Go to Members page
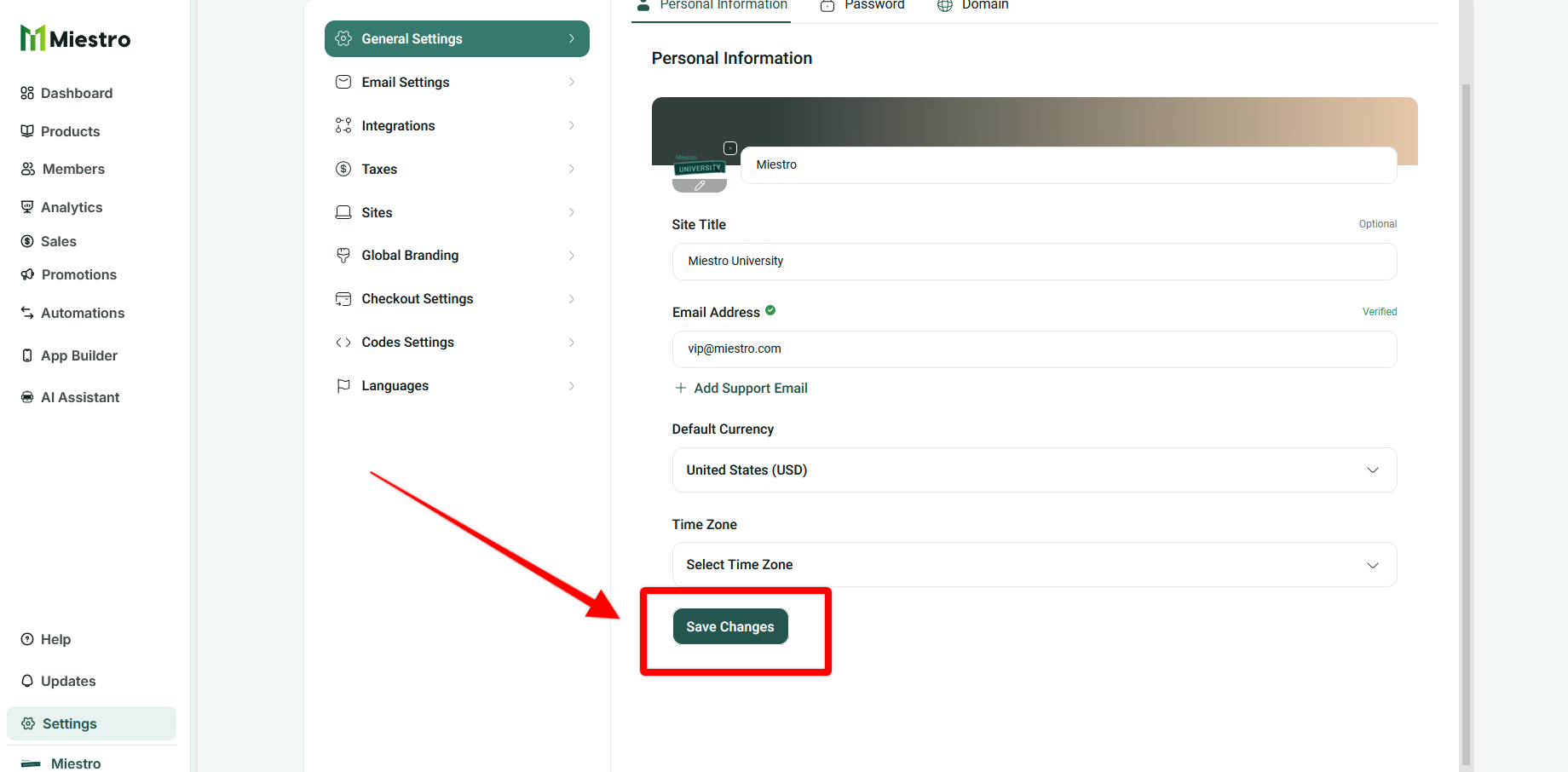Screen dimensions: 1568x772 (x=74, y=169)
